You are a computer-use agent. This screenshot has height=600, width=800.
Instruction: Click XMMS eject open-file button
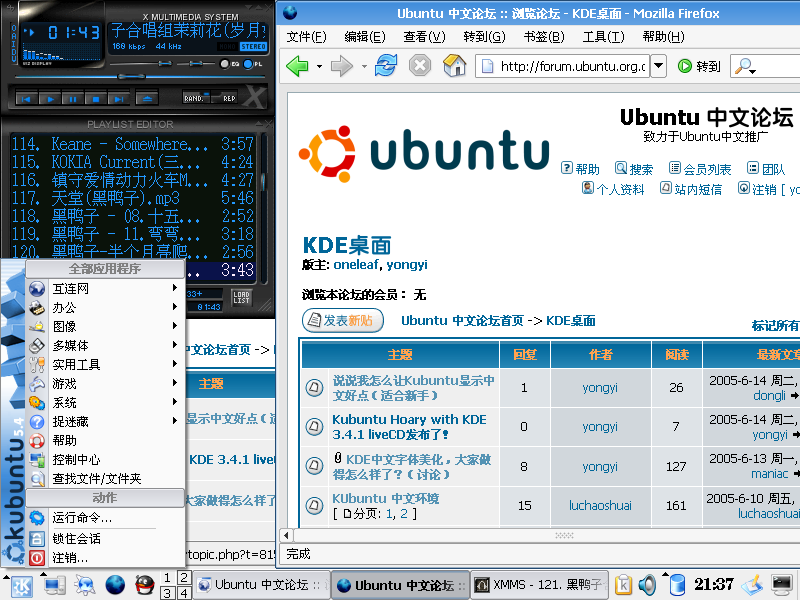pos(147,99)
